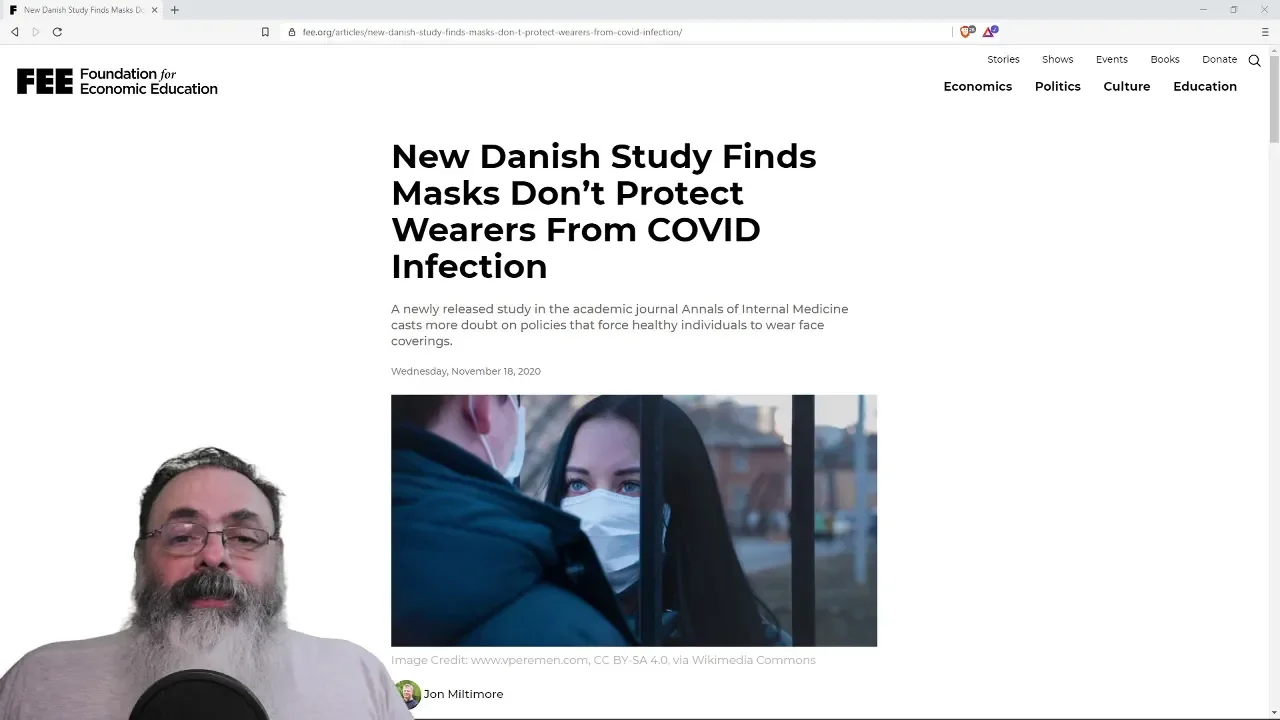Open the Economics menu item

point(978,86)
